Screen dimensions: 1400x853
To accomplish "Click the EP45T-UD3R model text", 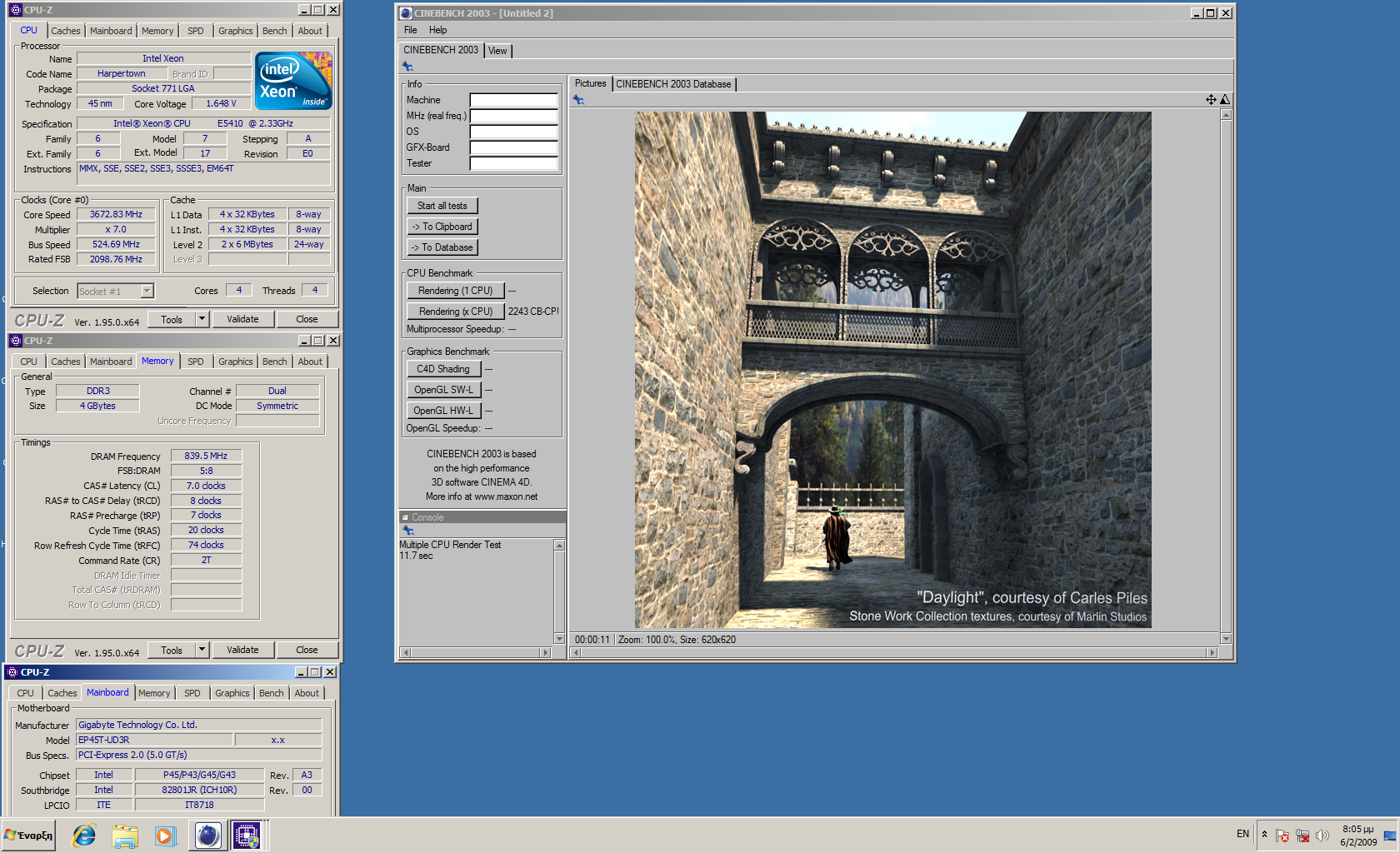I will click(104, 740).
